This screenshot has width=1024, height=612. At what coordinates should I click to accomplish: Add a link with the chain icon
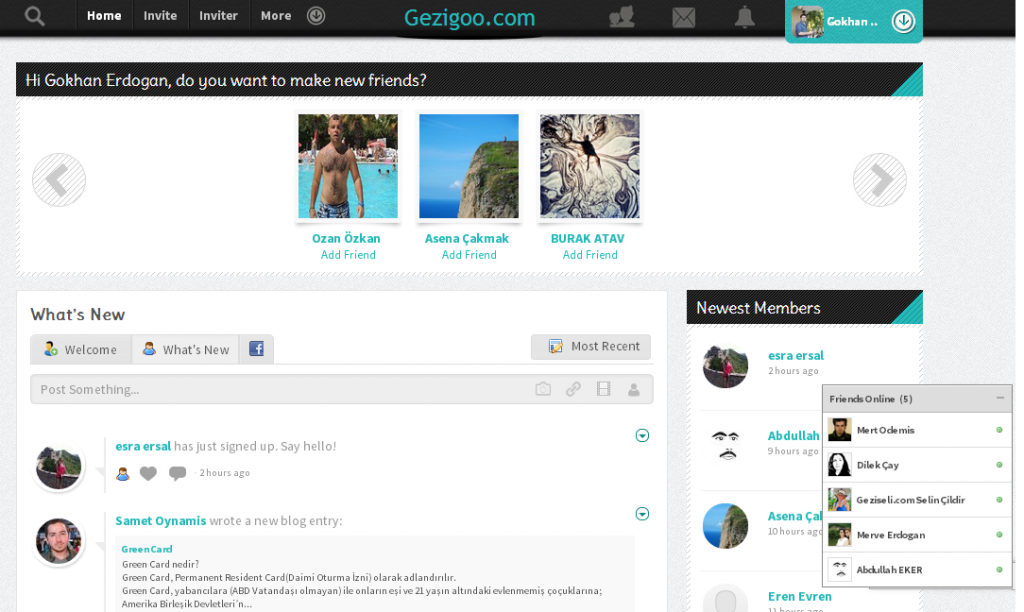point(573,389)
